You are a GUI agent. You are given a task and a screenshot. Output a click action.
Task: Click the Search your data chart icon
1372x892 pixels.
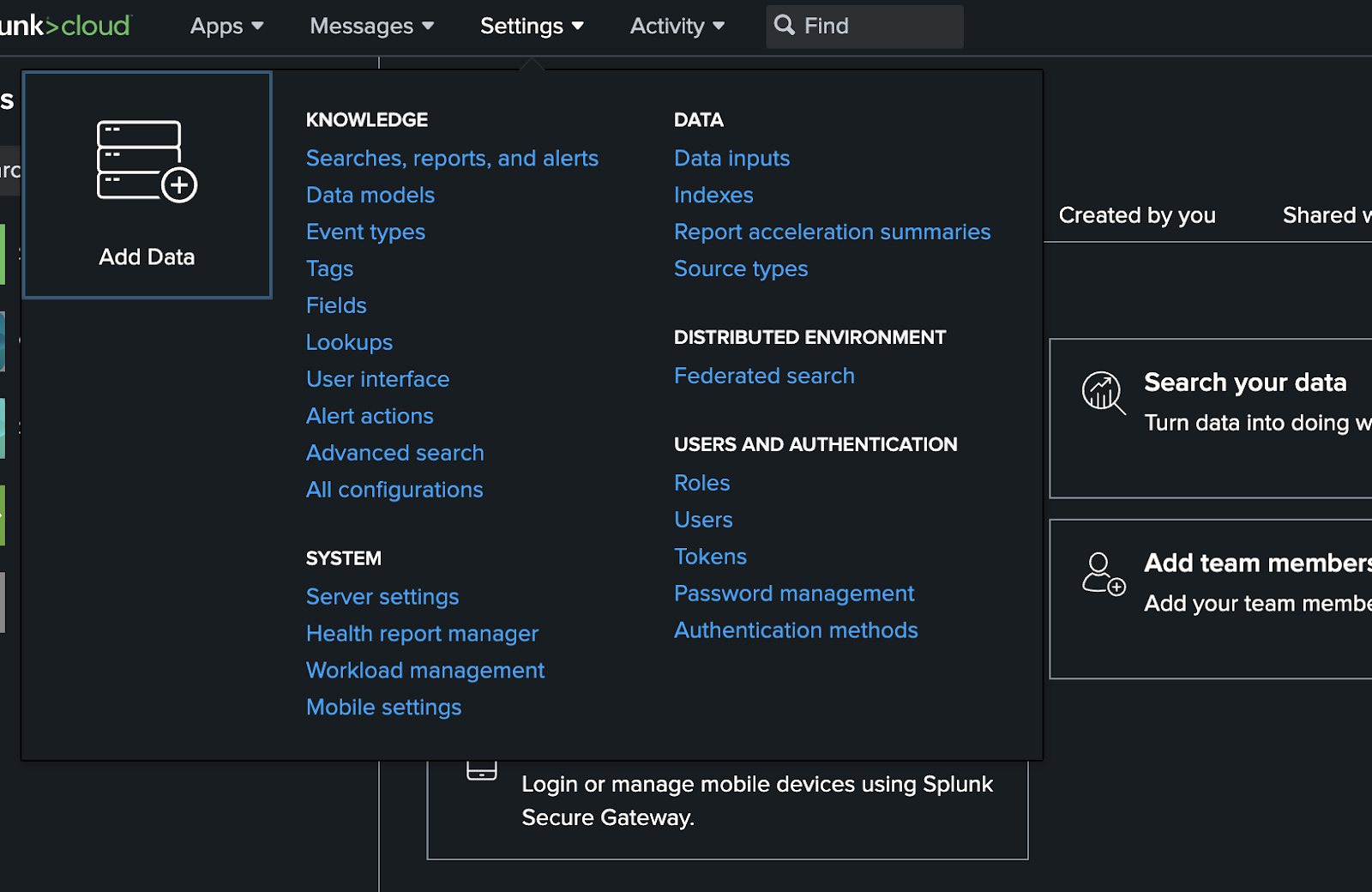[1103, 393]
